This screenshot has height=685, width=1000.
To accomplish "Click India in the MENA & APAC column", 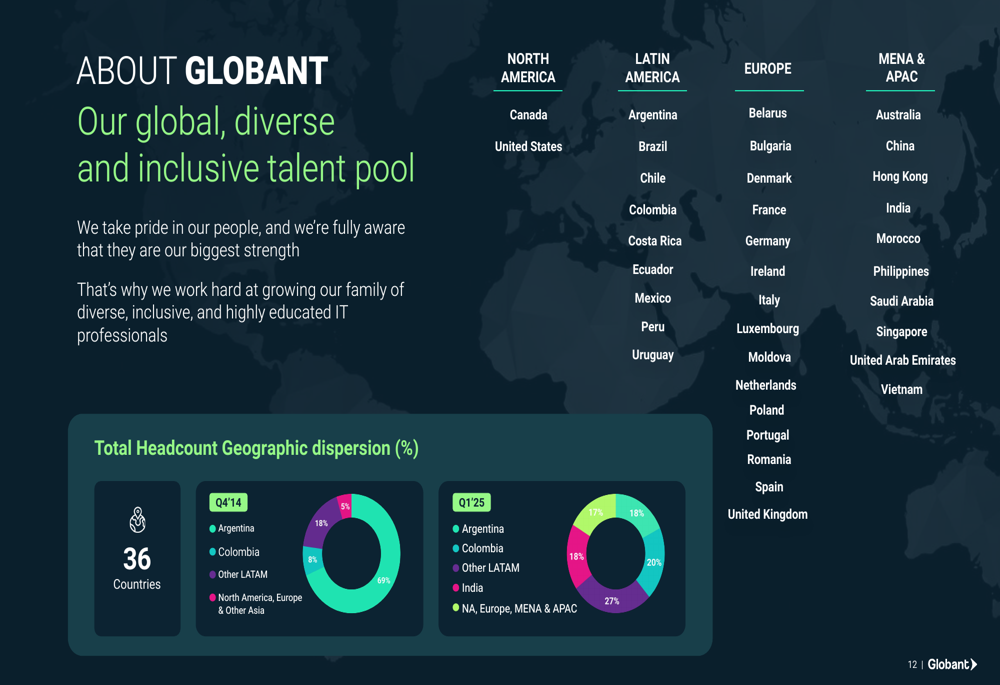I will click(898, 208).
